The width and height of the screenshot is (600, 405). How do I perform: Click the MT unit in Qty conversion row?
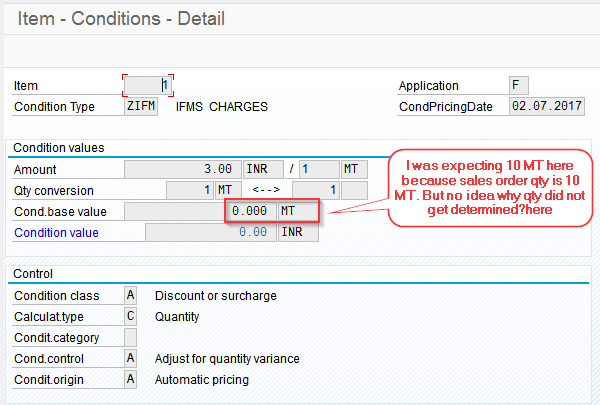(228, 190)
